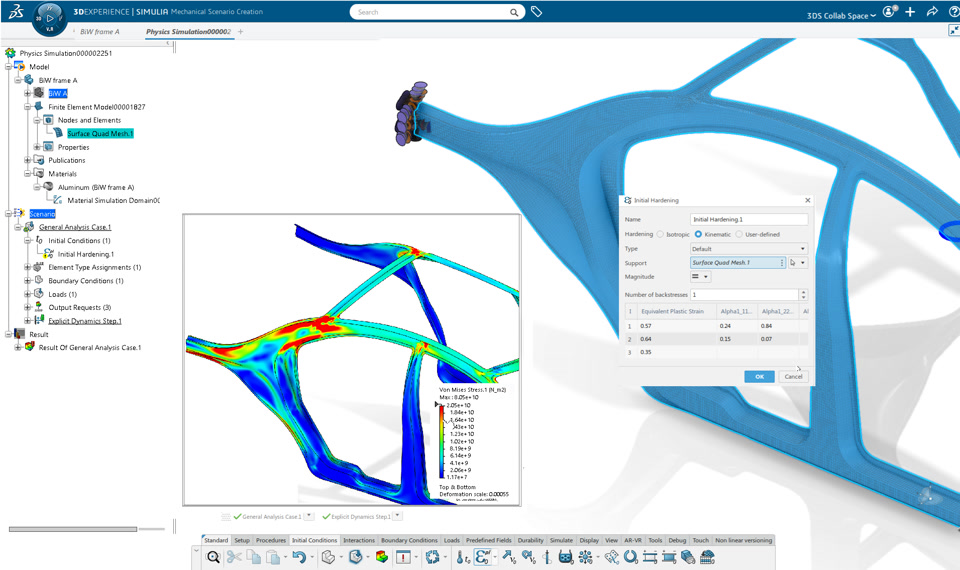The width and height of the screenshot is (960, 570).
Task: Click the initial plastic strain icon
Action: (482, 557)
